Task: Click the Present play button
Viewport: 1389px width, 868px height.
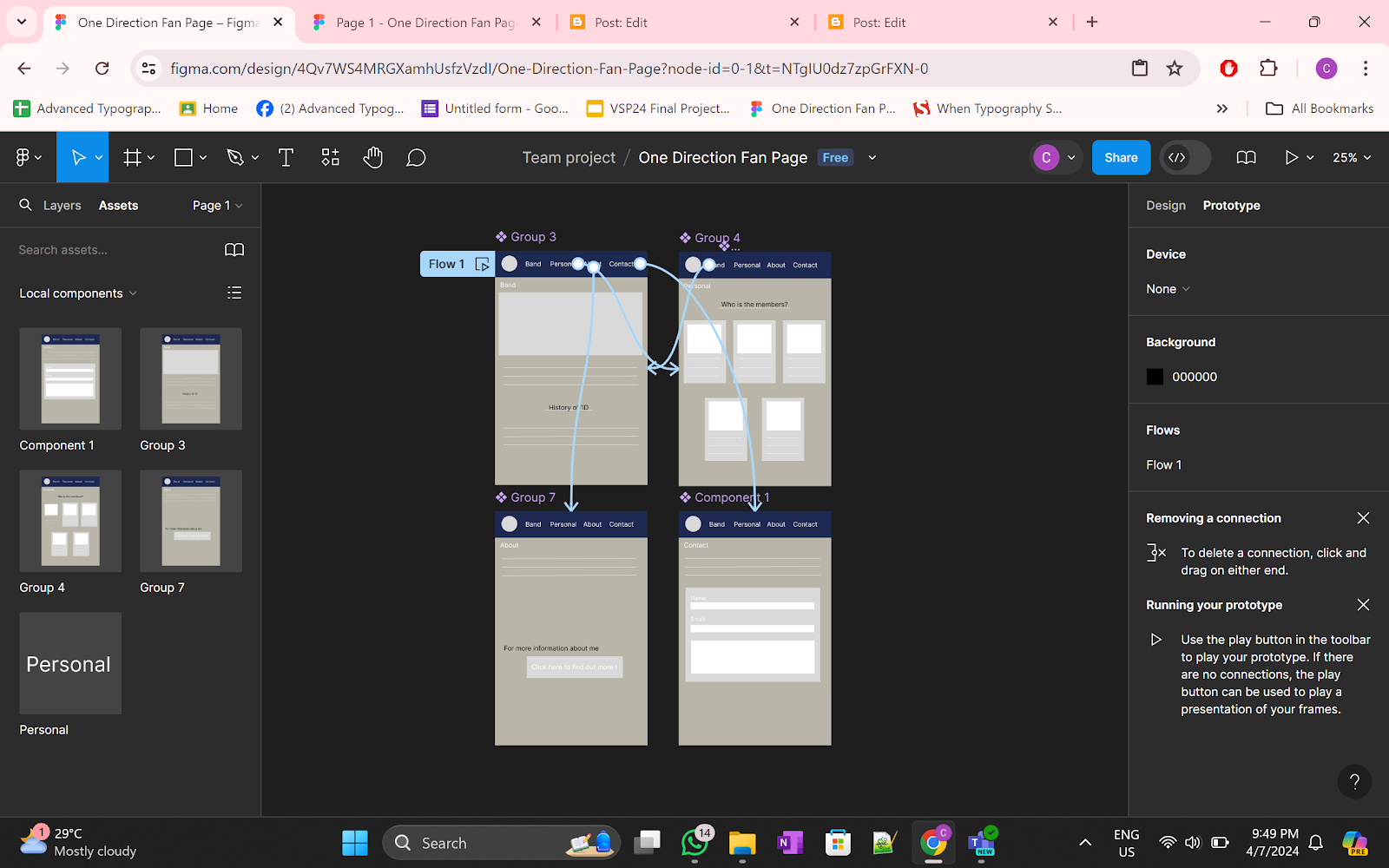Action: pyautogui.click(x=1291, y=157)
